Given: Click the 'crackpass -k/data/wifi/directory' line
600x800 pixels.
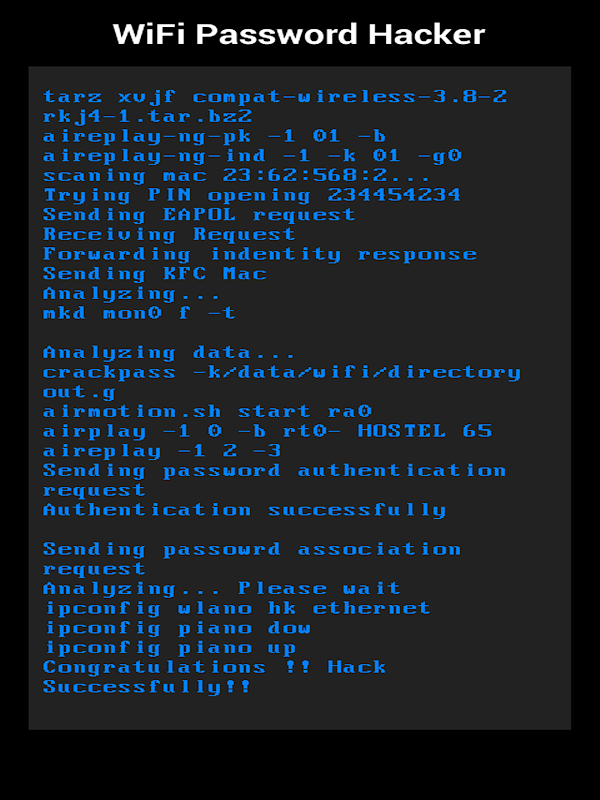Looking at the screenshot, I should pyautogui.click(x=282, y=372).
